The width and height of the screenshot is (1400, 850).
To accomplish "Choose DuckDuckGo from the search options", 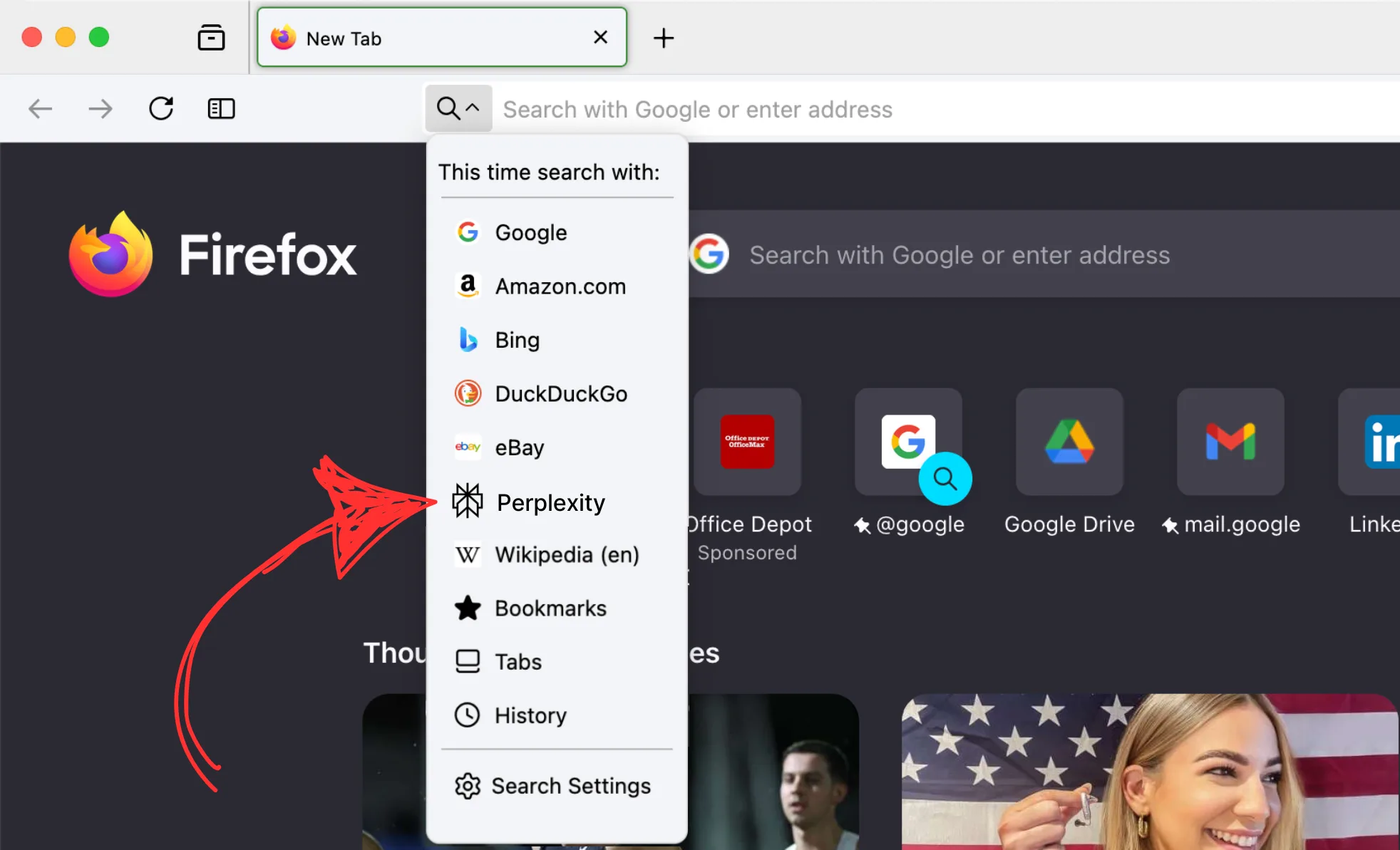I will tap(561, 393).
